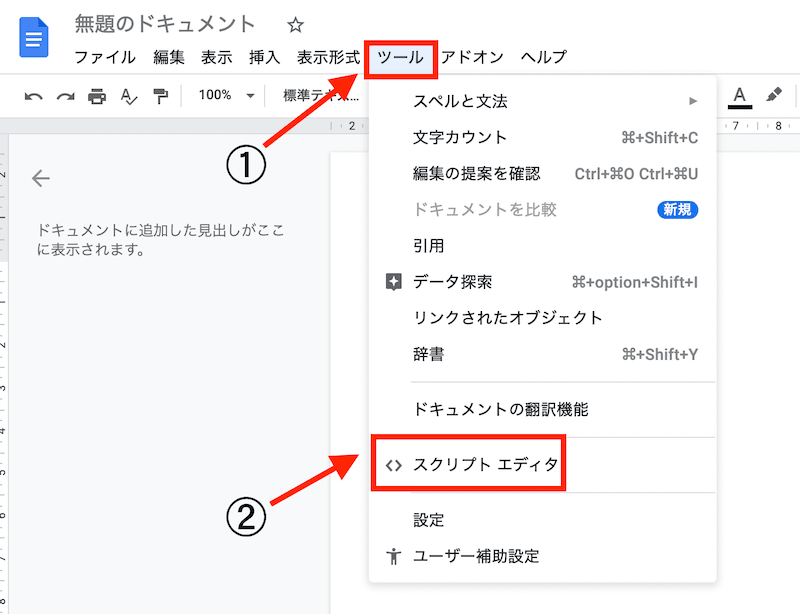Rename the document title 無題のドキュメント

(165, 25)
